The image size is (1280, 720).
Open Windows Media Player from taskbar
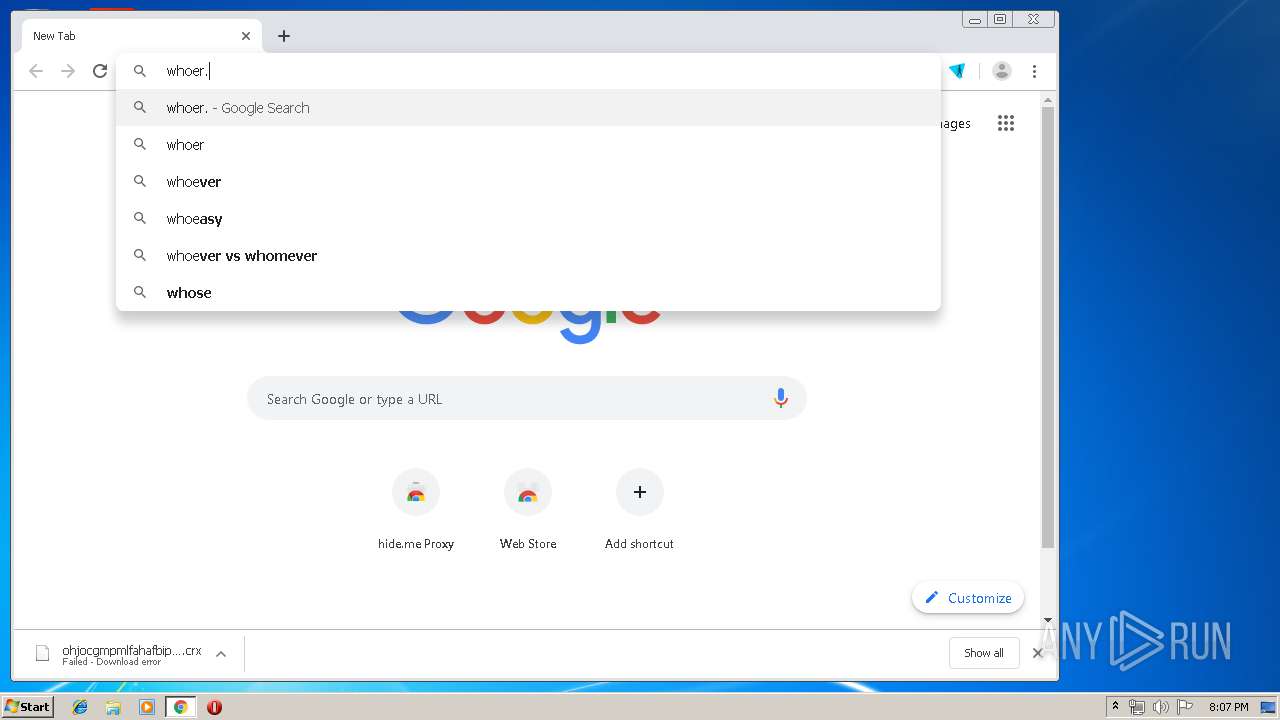(x=147, y=707)
